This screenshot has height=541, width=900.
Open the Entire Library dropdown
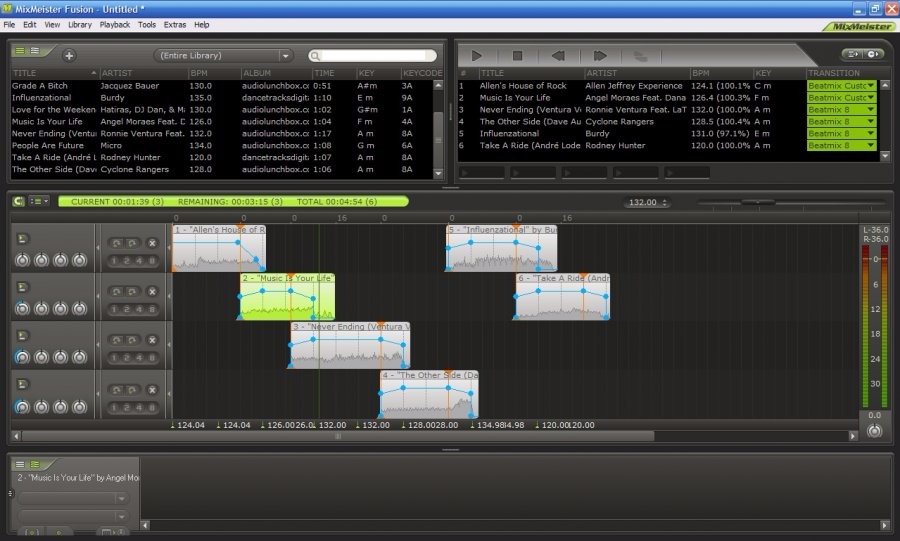coord(224,56)
